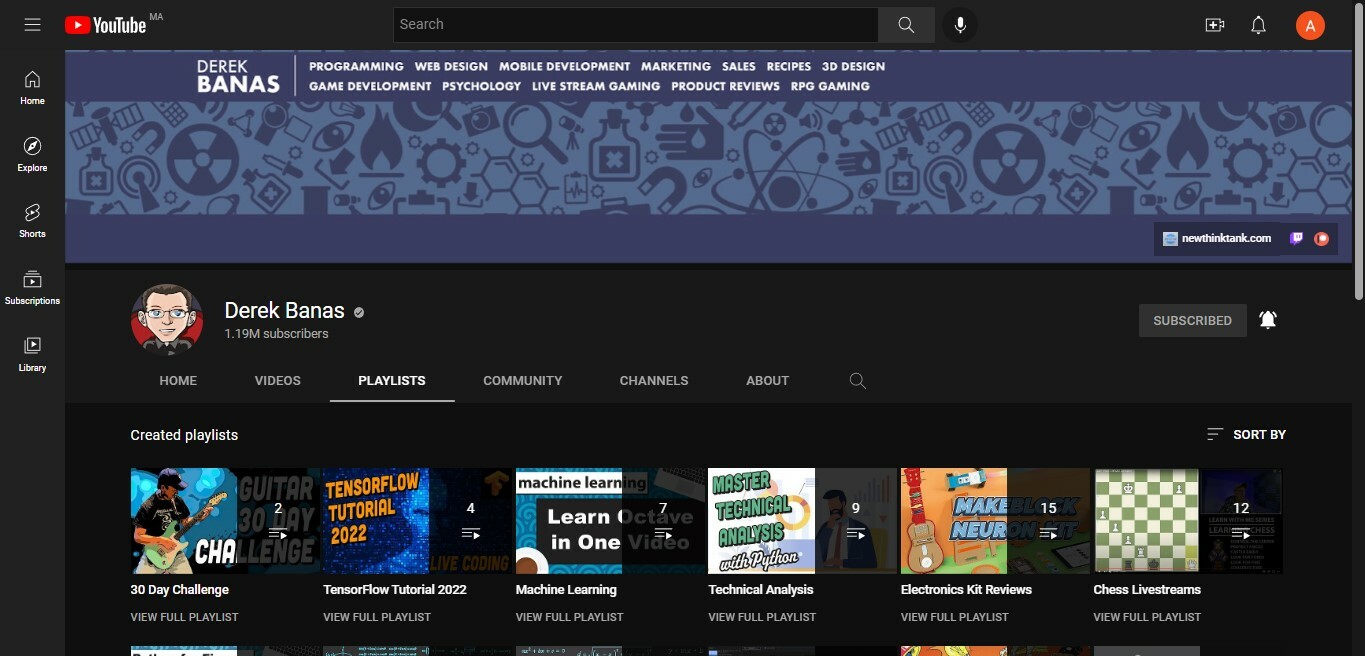Image resolution: width=1365 pixels, height=656 pixels.
Task: View full playlist for Machine Learning
Action: click(570, 617)
